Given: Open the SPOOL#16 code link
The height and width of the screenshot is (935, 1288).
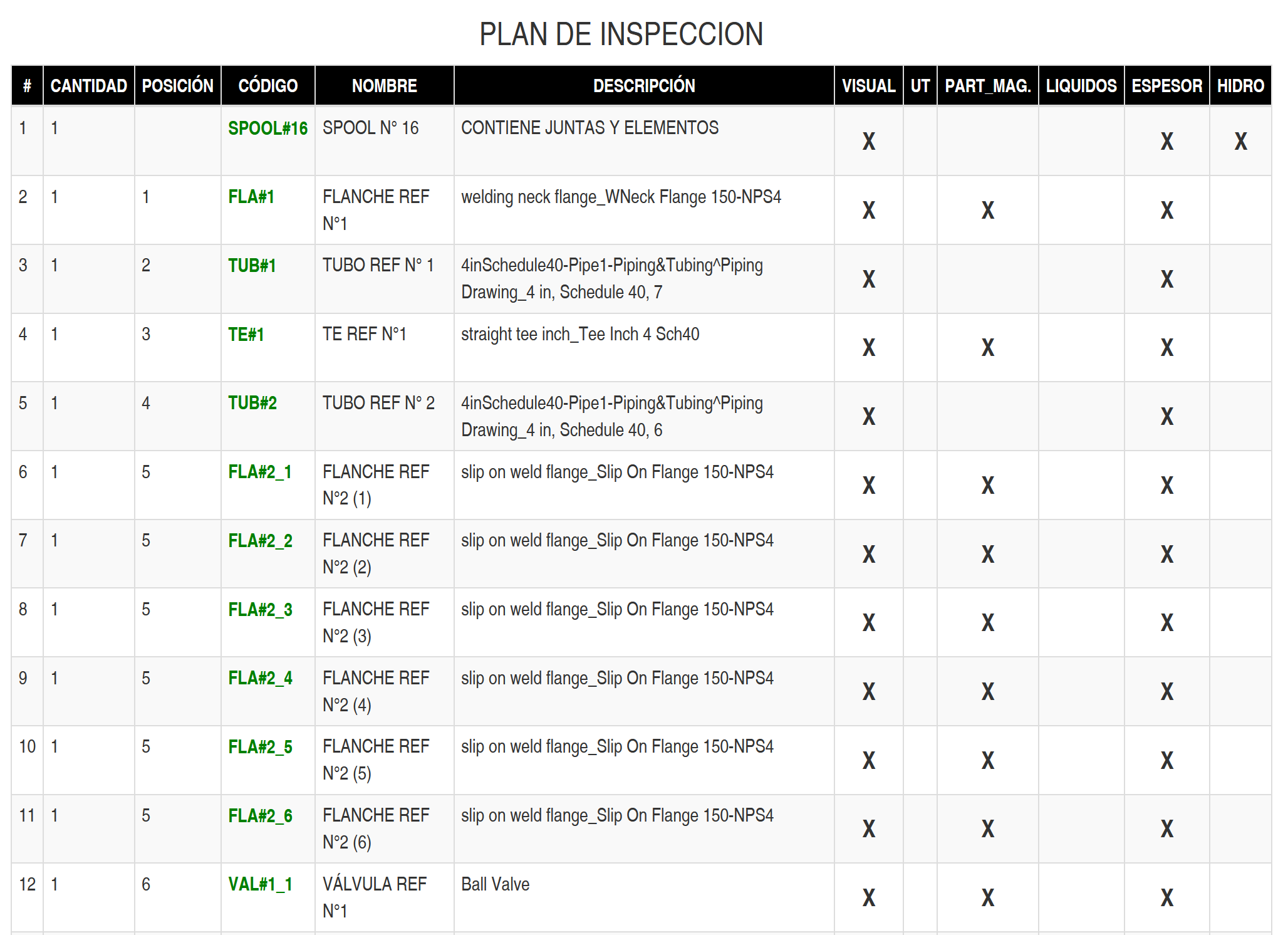Looking at the screenshot, I should tap(267, 128).
